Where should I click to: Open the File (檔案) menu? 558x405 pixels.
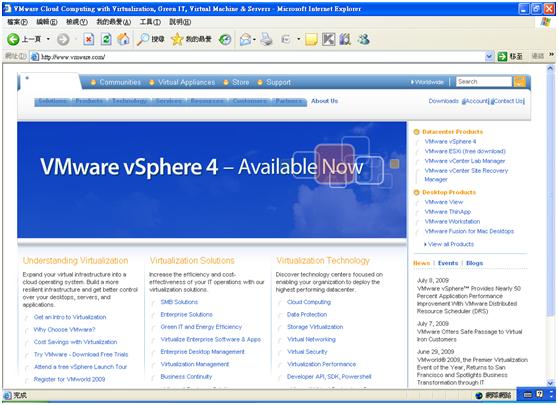pyautogui.click(x=17, y=22)
